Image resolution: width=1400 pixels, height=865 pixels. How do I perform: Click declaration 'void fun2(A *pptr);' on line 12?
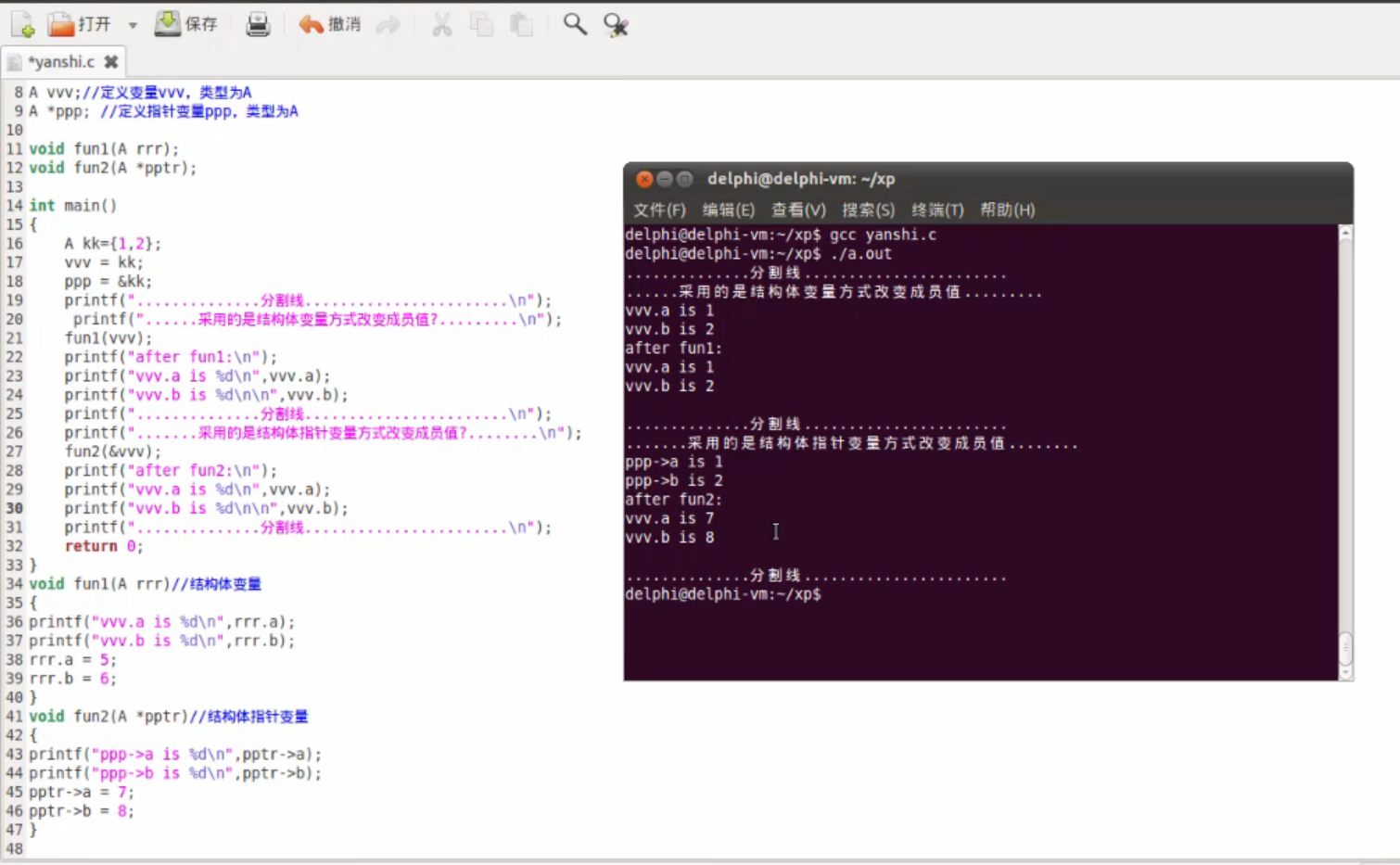(x=113, y=168)
